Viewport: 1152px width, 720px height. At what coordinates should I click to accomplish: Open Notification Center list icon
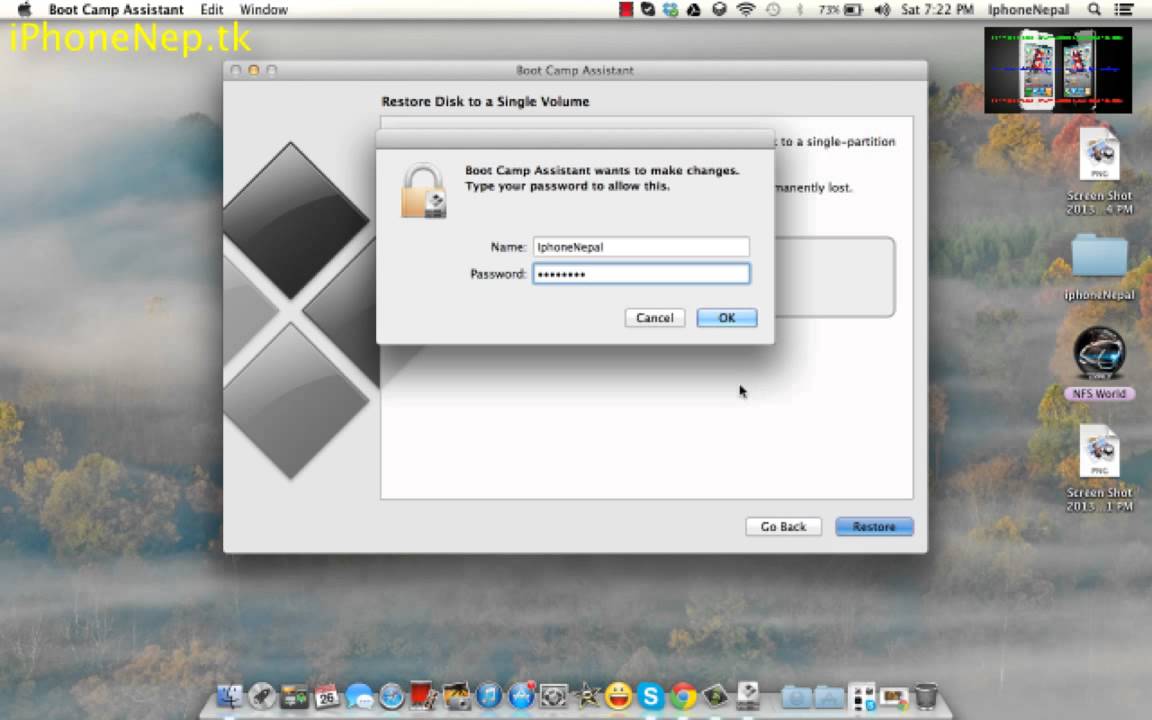click(x=1124, y=10)
